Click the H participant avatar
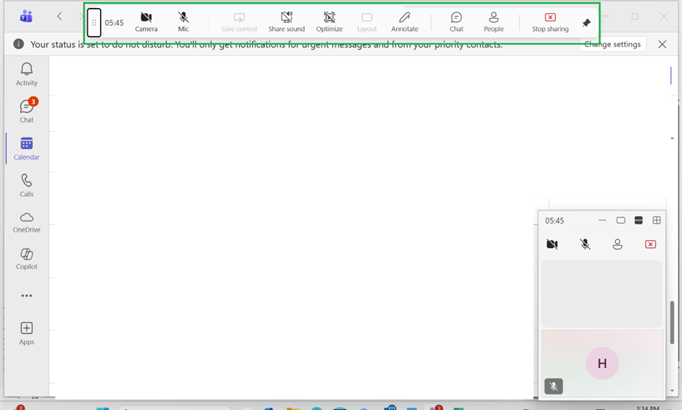Viewport: 682px width, 410px height. [x=602, y=363]
